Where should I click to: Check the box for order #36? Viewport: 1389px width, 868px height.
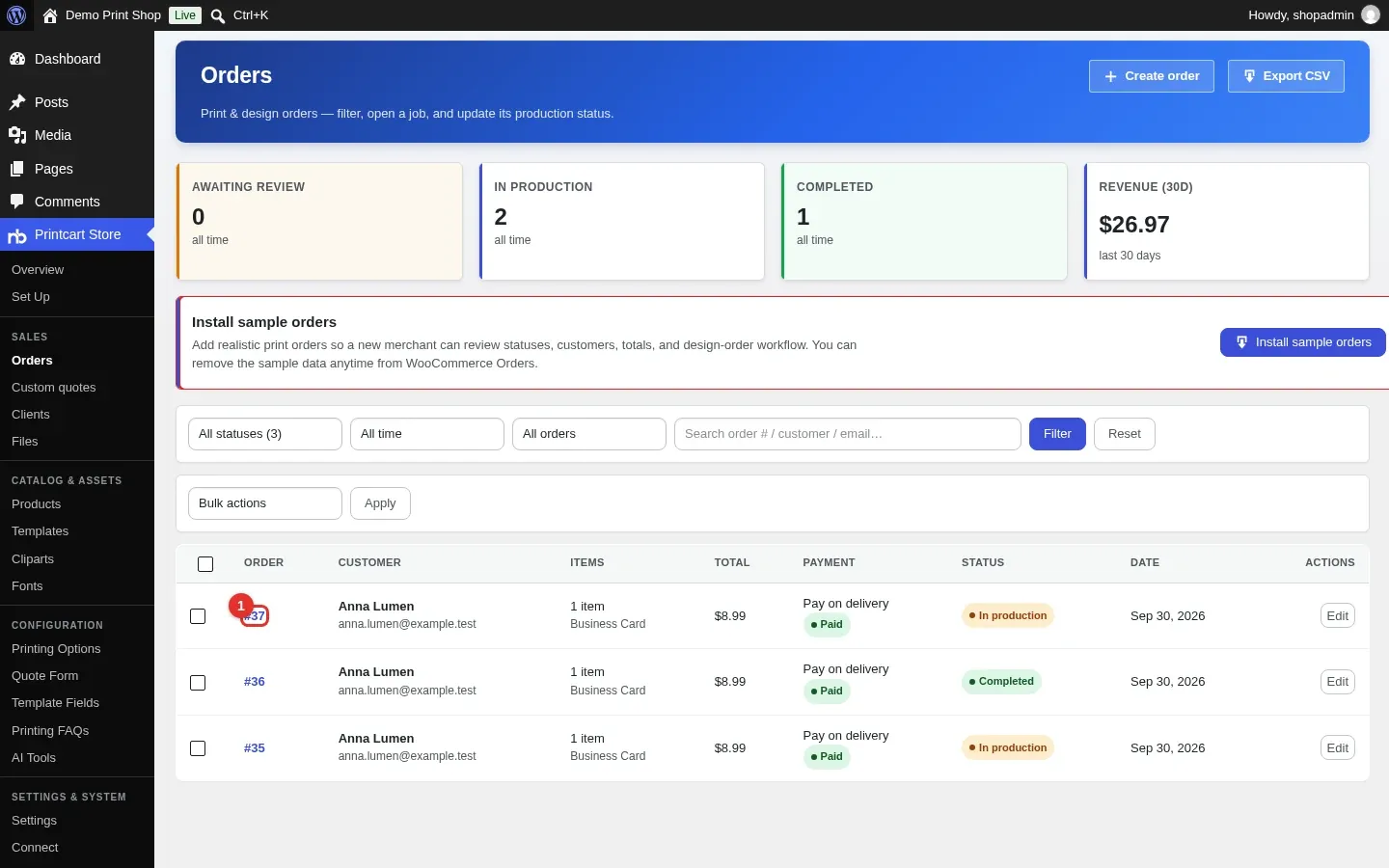(198, 683)
